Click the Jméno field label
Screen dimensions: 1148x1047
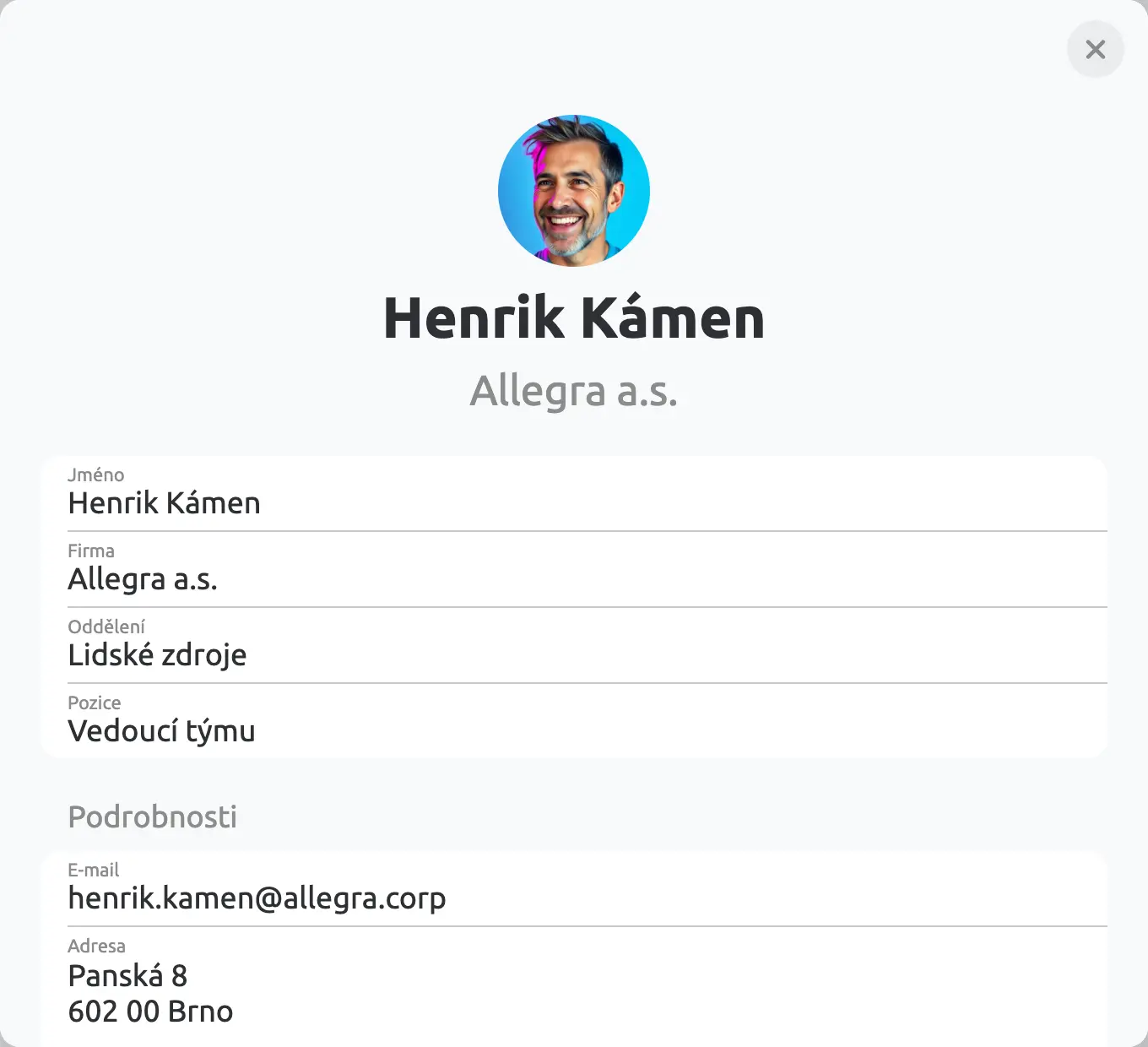pos(95,475)
